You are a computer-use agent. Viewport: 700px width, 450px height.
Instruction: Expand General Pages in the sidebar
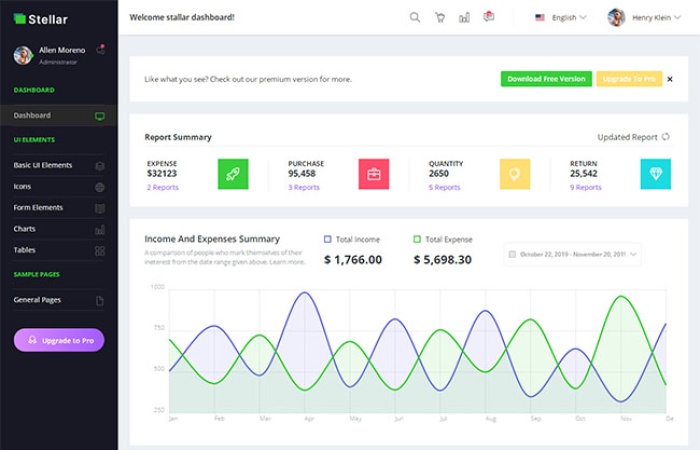click(58, 300)
